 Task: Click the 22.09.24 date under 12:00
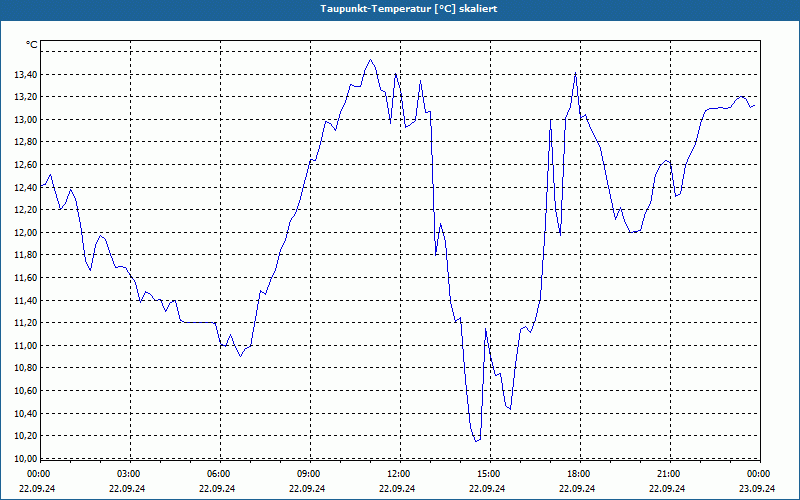coord(397,488)
